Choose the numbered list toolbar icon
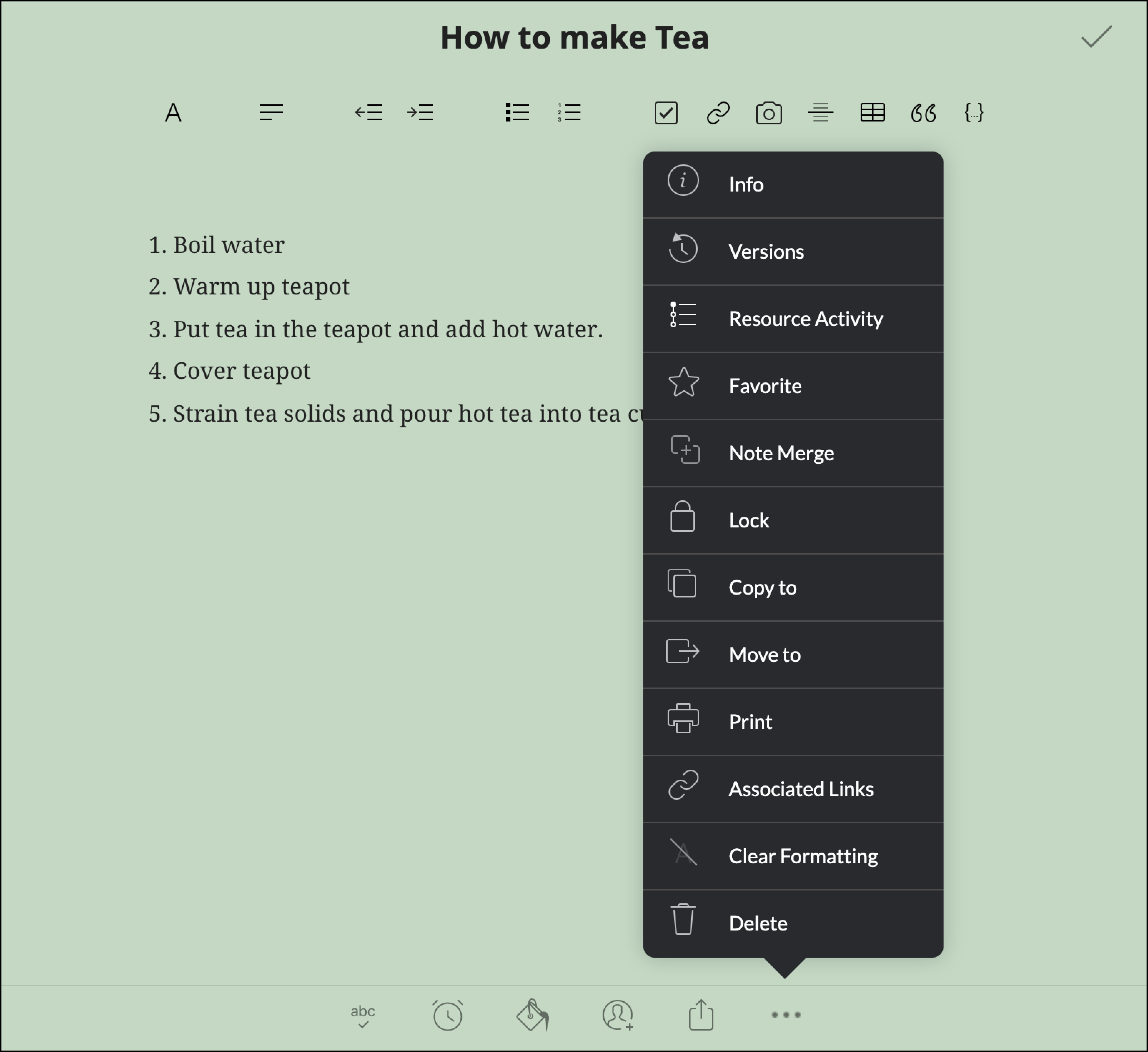The height and width of the screenshot is (1052, 1148). (x=569, y=113)
